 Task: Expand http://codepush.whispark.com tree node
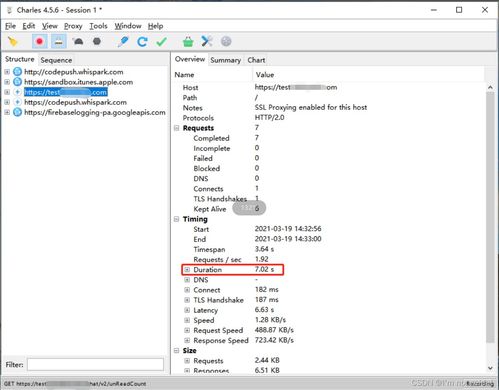click(7, 72)
